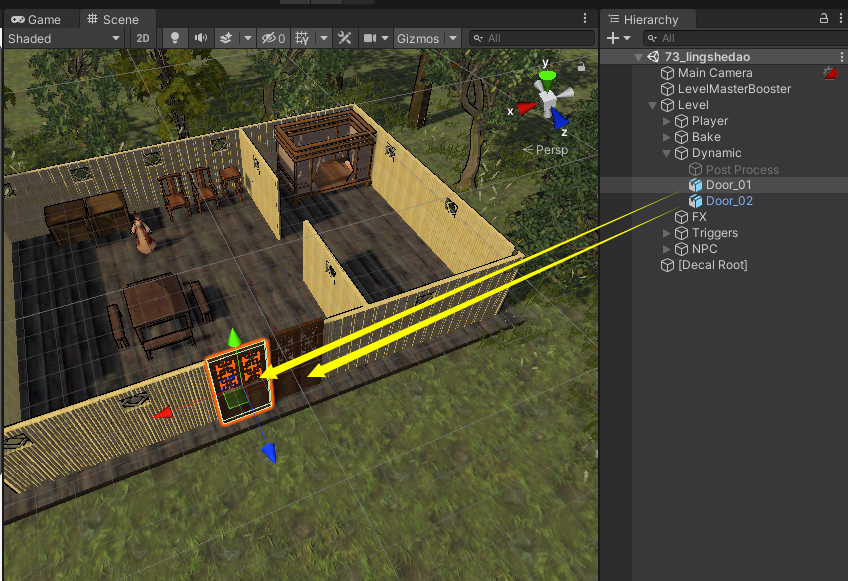The height and width of the screenshot is (581, 848).
Task: Select Bake object
Action: pos(706,137)
